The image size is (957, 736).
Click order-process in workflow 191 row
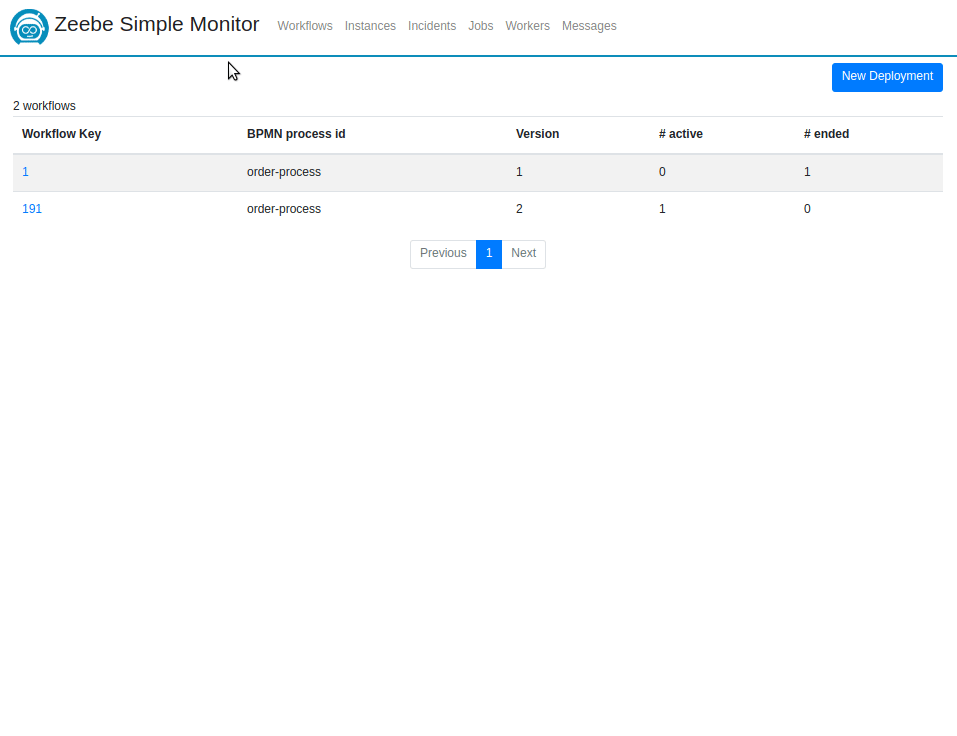pos(284,209)
